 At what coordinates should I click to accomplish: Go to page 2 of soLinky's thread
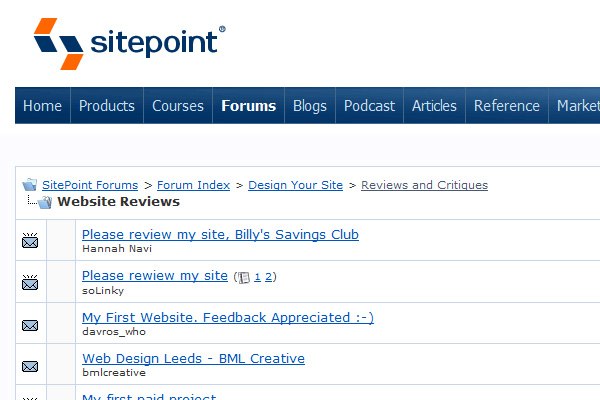coord(269,277)
